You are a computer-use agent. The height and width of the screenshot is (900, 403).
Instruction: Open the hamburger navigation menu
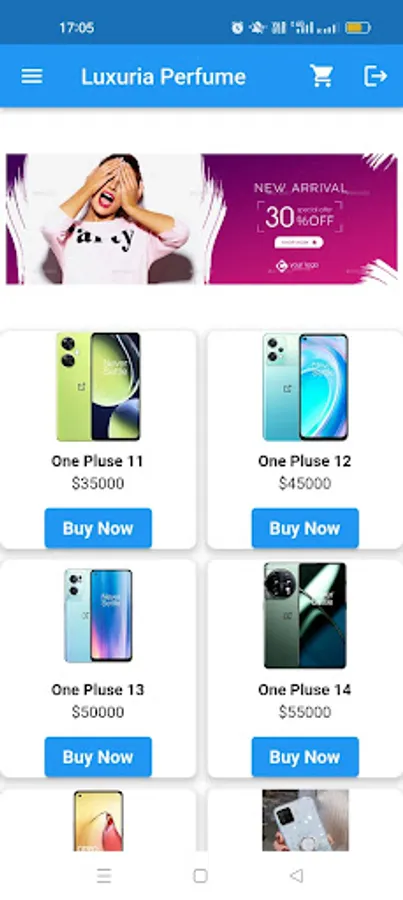[x=32, y=76]
